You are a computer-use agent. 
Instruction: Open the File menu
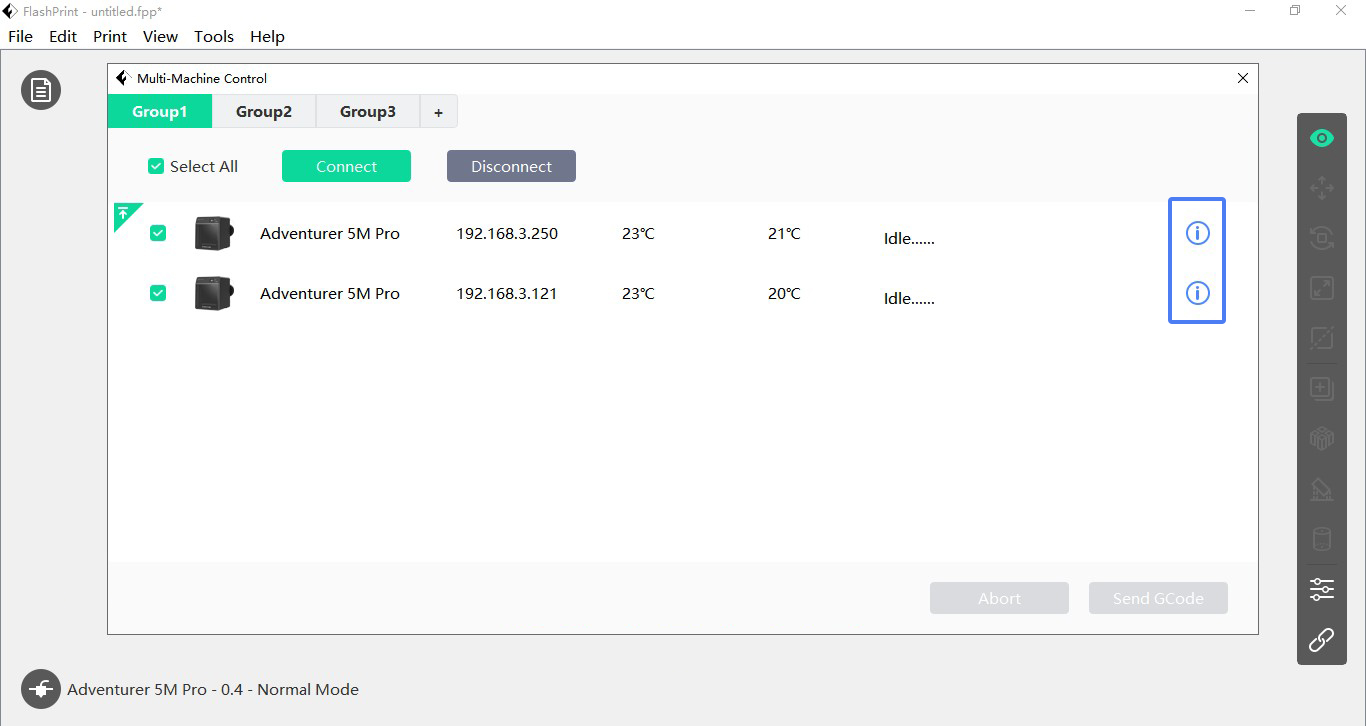tap(20, 36)
